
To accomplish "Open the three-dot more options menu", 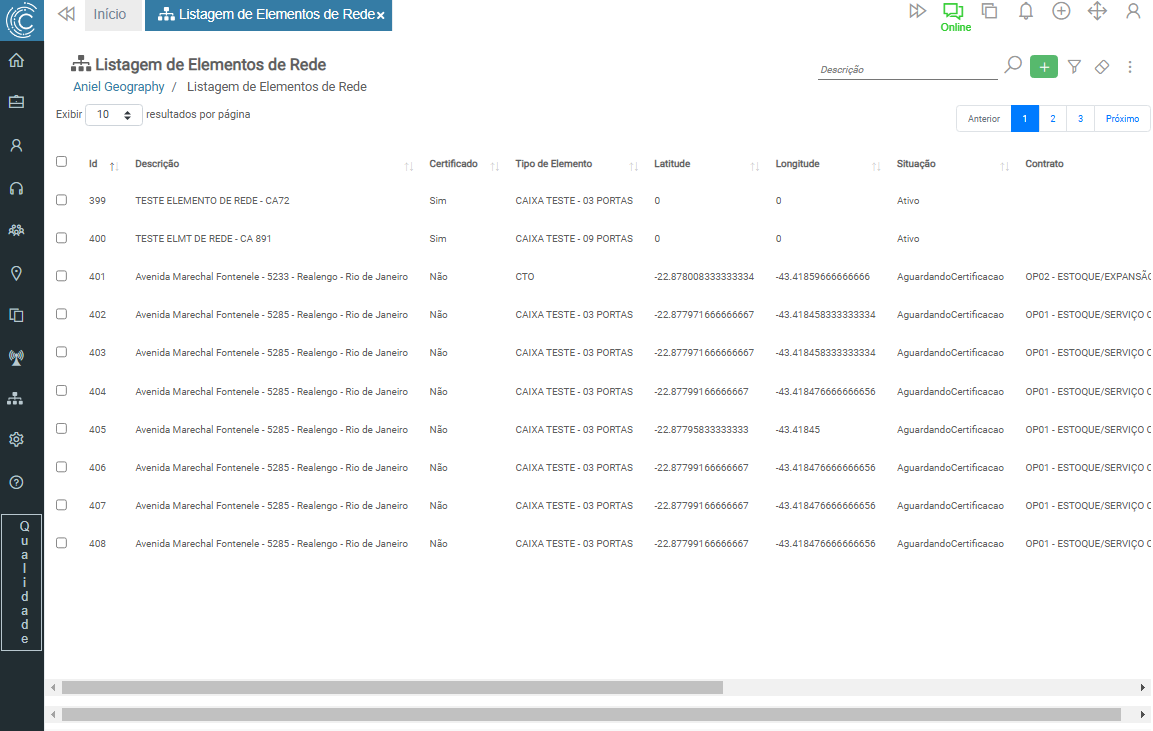I will pyautogui.click(x=1130, y=67).
